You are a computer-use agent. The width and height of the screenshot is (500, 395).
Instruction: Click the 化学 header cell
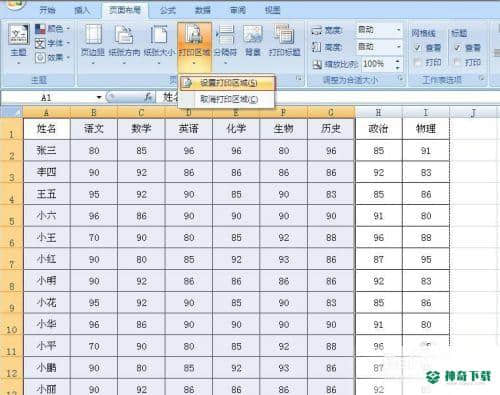tap(236, 129)
